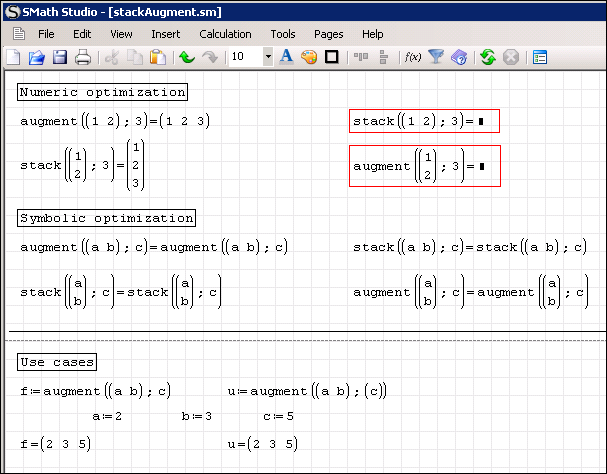Recalculate the worksheet with green refresh icon
This screenshot has width=607, height=474.
[x=488, y=58]
